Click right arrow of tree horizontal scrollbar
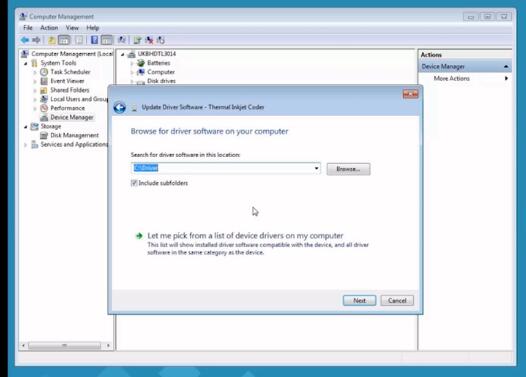The height and width of the screenshot is (377, 526). tap(108, 345)
